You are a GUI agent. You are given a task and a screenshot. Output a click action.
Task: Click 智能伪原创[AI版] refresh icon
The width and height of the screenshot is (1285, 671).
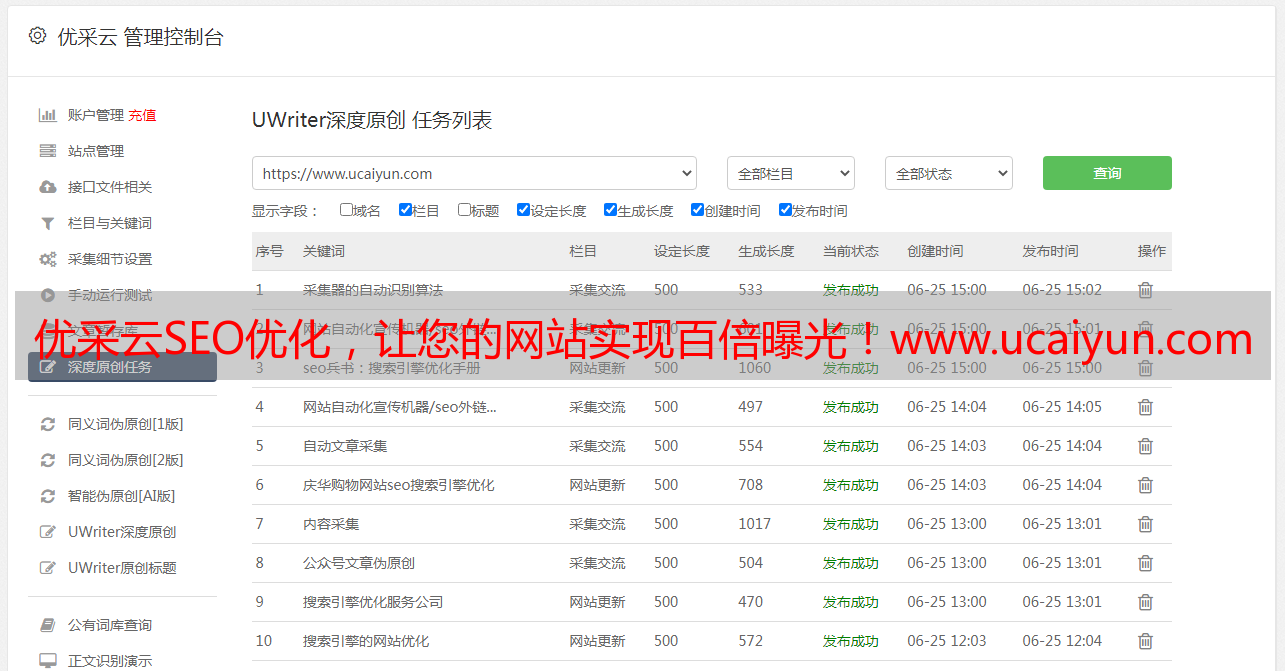click(47, 496)
